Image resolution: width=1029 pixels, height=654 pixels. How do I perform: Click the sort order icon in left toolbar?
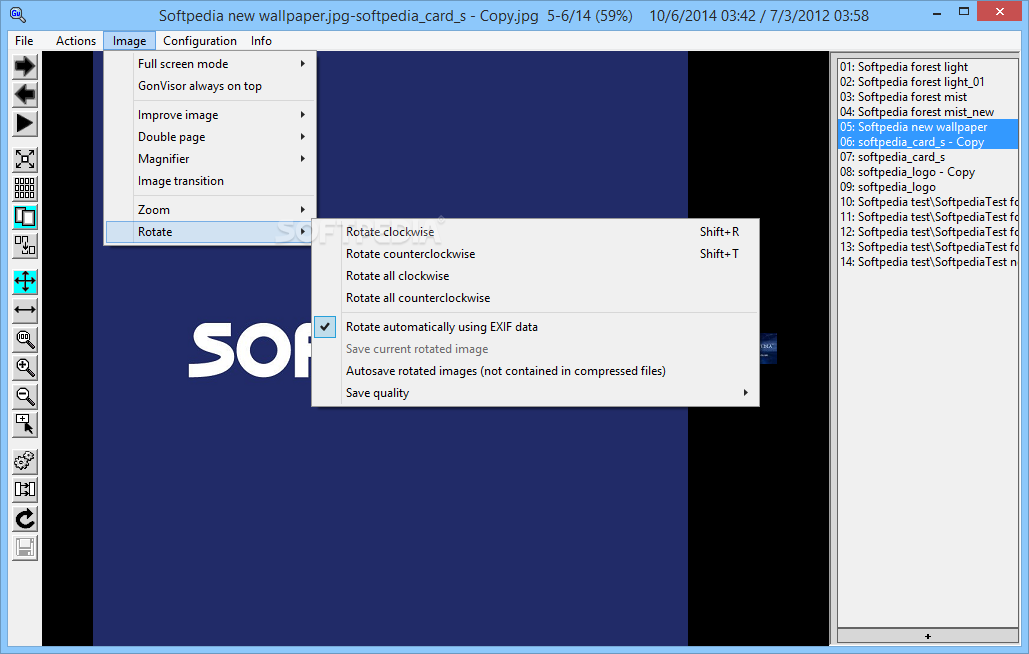[25, 246]
